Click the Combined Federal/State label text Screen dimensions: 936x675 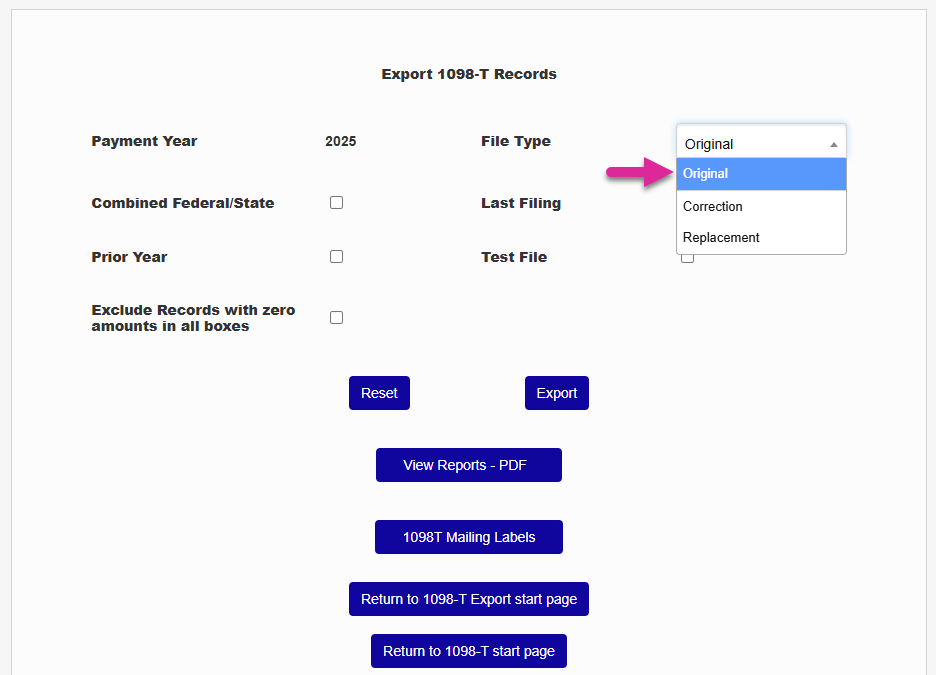pyautogui.click(x=182, y=203)
